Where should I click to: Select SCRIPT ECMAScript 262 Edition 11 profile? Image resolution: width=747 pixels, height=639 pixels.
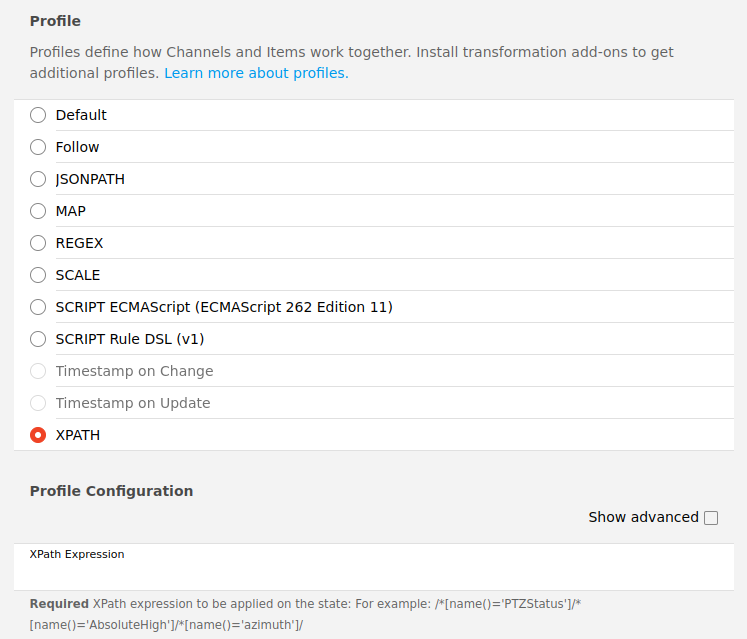click(x=38, y=307)
